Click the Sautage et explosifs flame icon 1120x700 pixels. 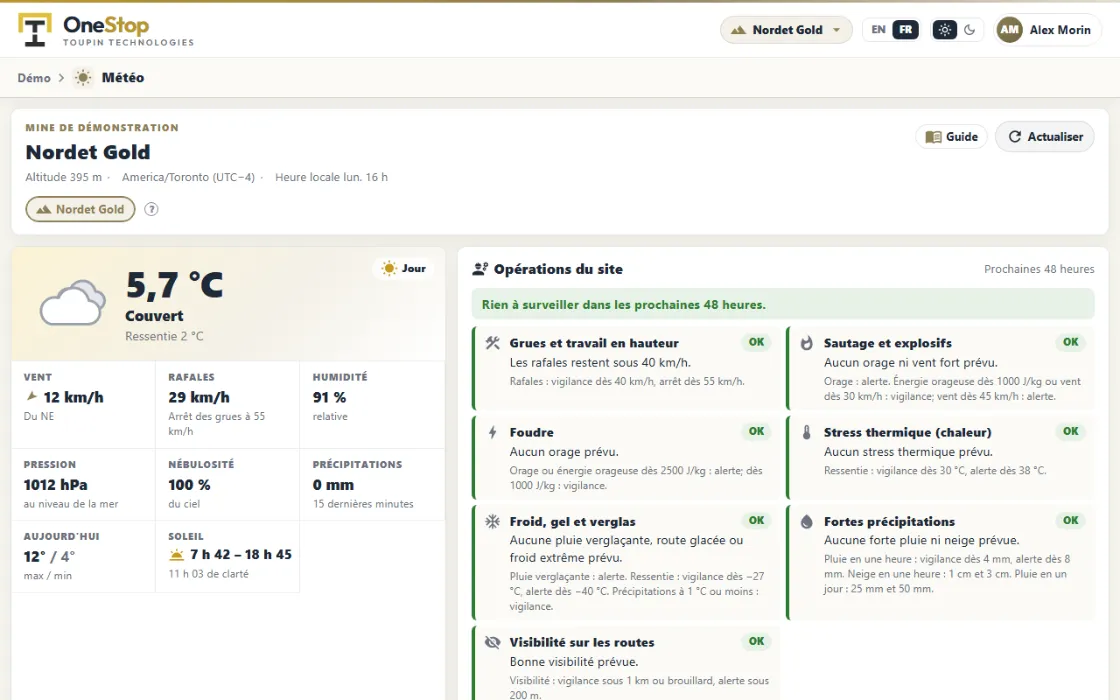pyautogui.click(x=806, y=343)
